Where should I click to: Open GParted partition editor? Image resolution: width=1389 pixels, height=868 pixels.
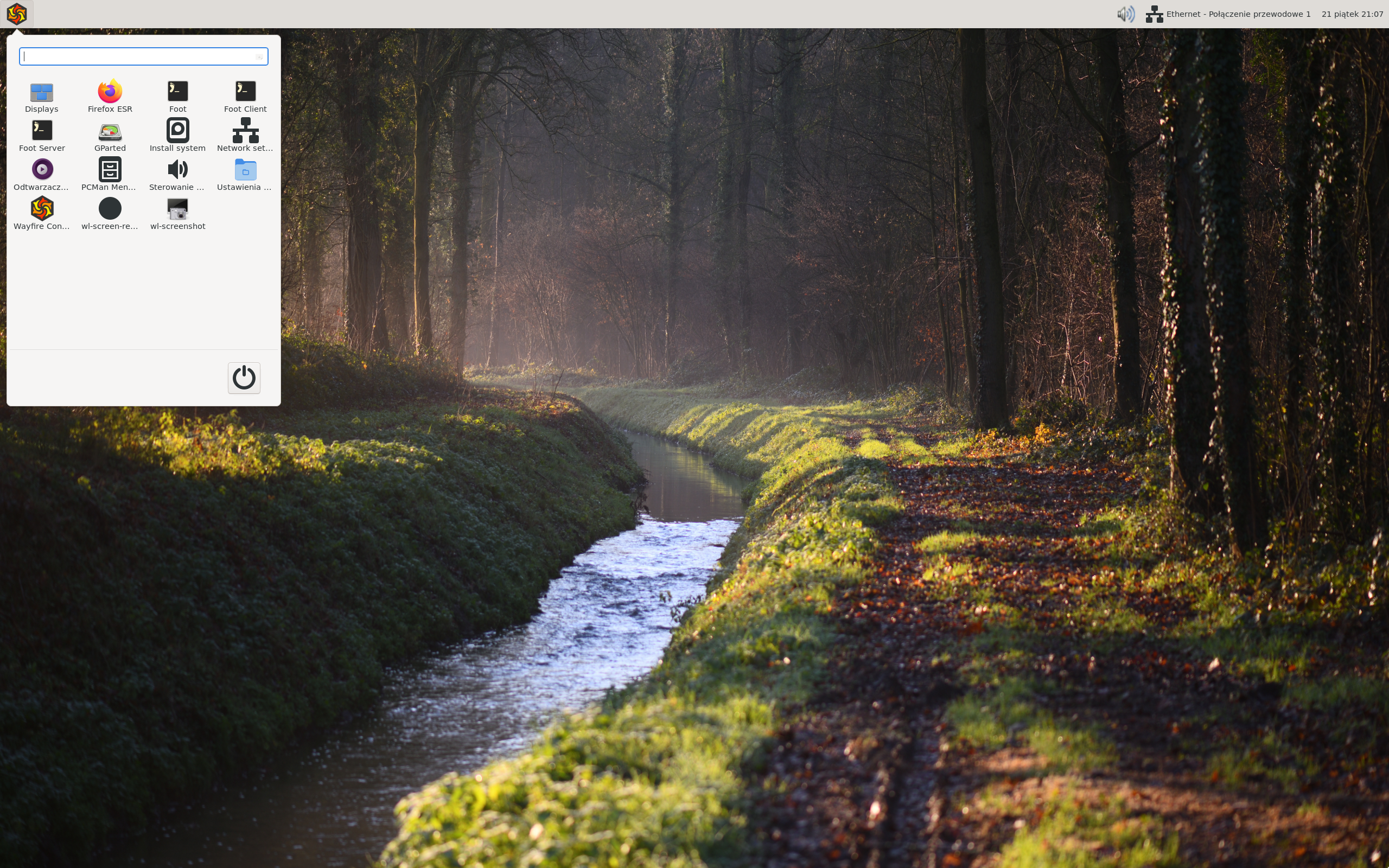tap(110, 136)
